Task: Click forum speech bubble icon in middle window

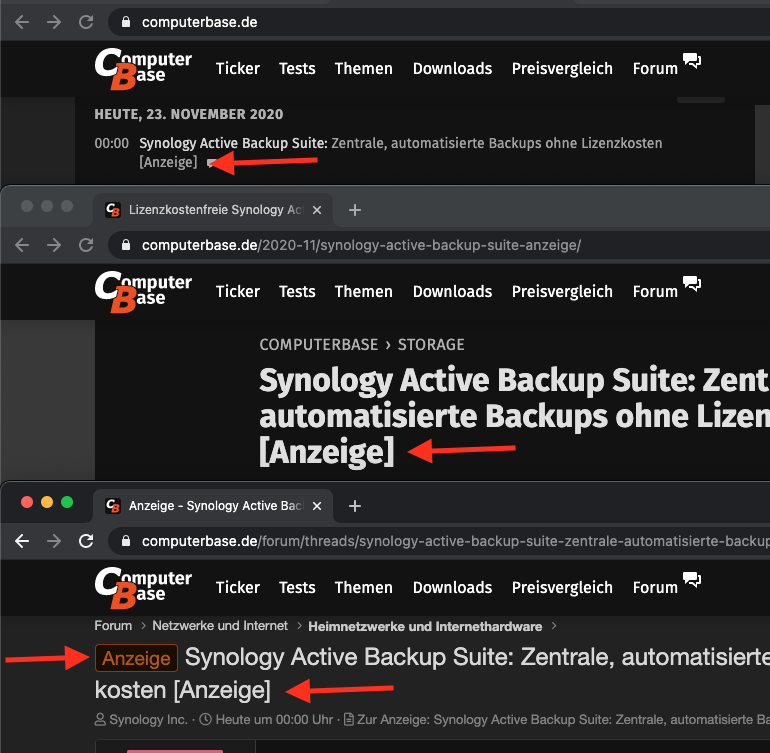Action: click(x=692, y=284)
